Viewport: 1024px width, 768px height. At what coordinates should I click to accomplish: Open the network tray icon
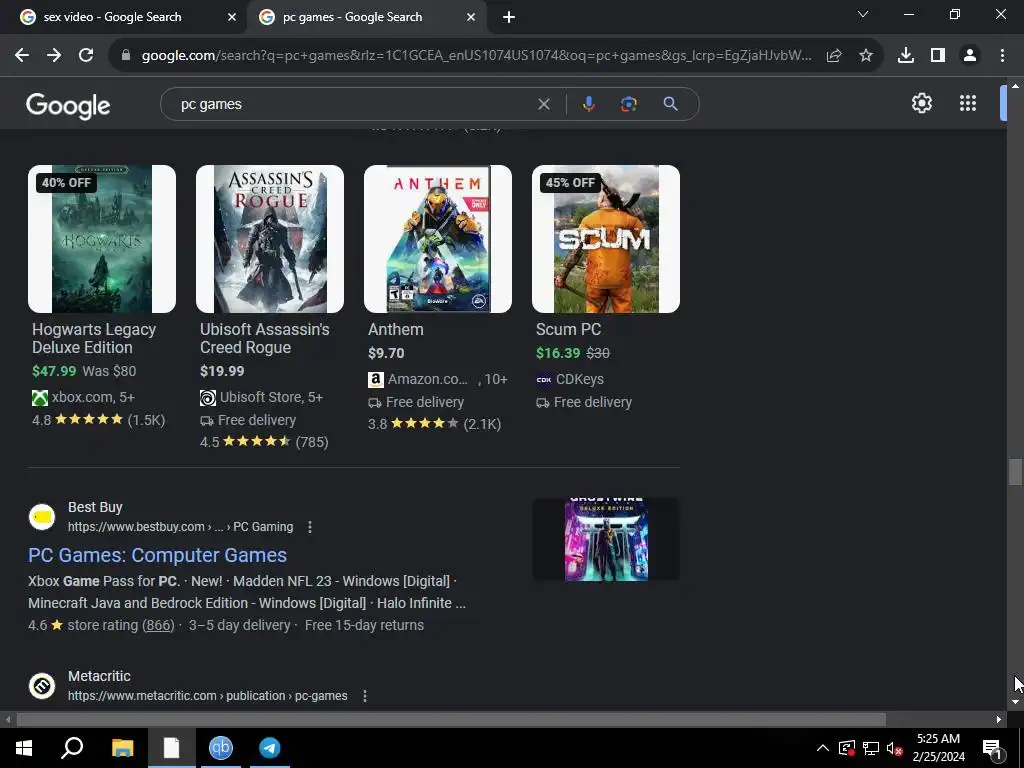pyautogui.click(x=871, y=748)
